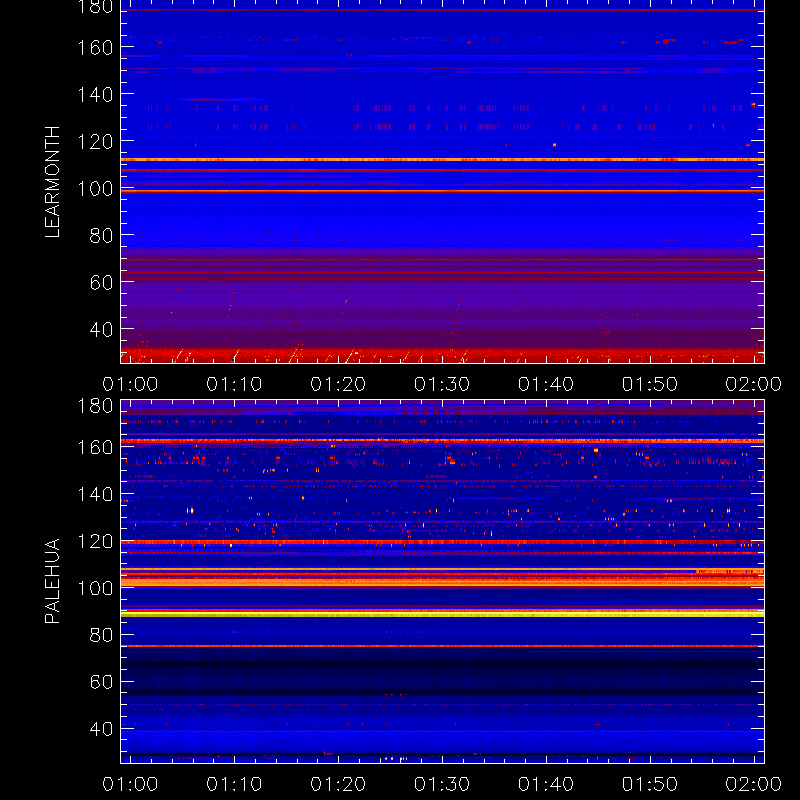Viewport: 800px width, 800px height.
Task: Select the 140 label on the PALEHUA axis
Action: pyautogui.click(x=95, y=494)
